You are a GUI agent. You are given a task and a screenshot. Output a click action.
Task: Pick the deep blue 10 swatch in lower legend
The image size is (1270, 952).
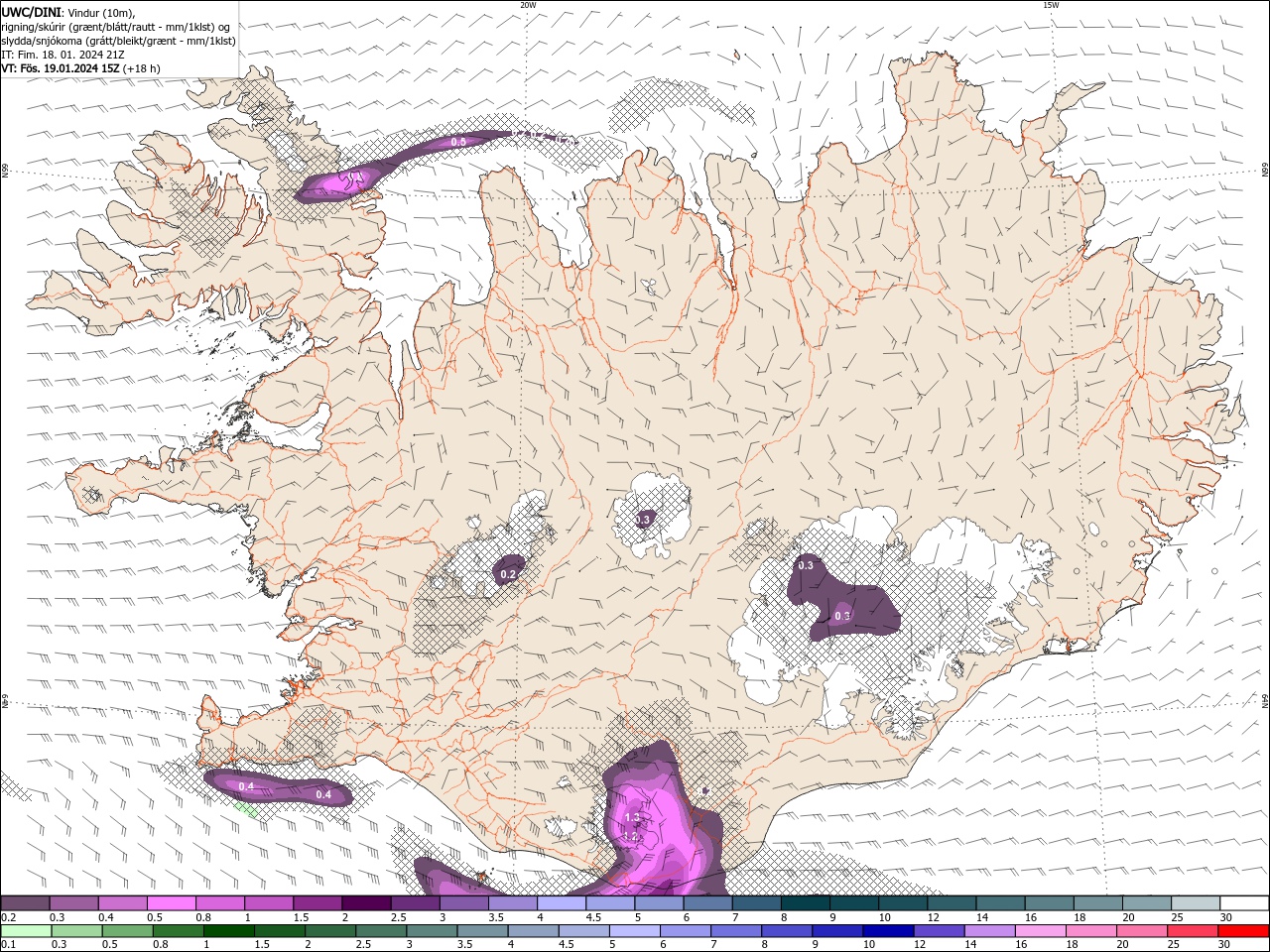pos(888,931)
